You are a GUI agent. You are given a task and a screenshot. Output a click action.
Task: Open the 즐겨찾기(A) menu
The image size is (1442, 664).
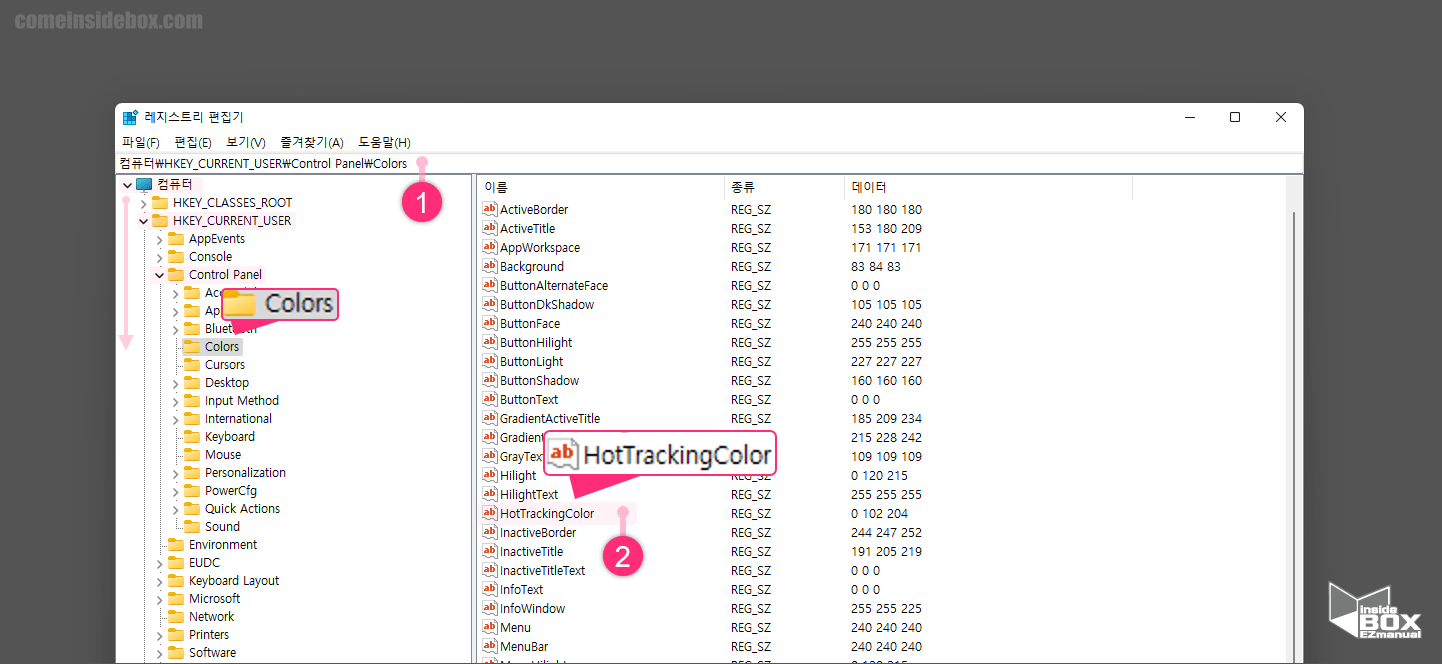311,142
